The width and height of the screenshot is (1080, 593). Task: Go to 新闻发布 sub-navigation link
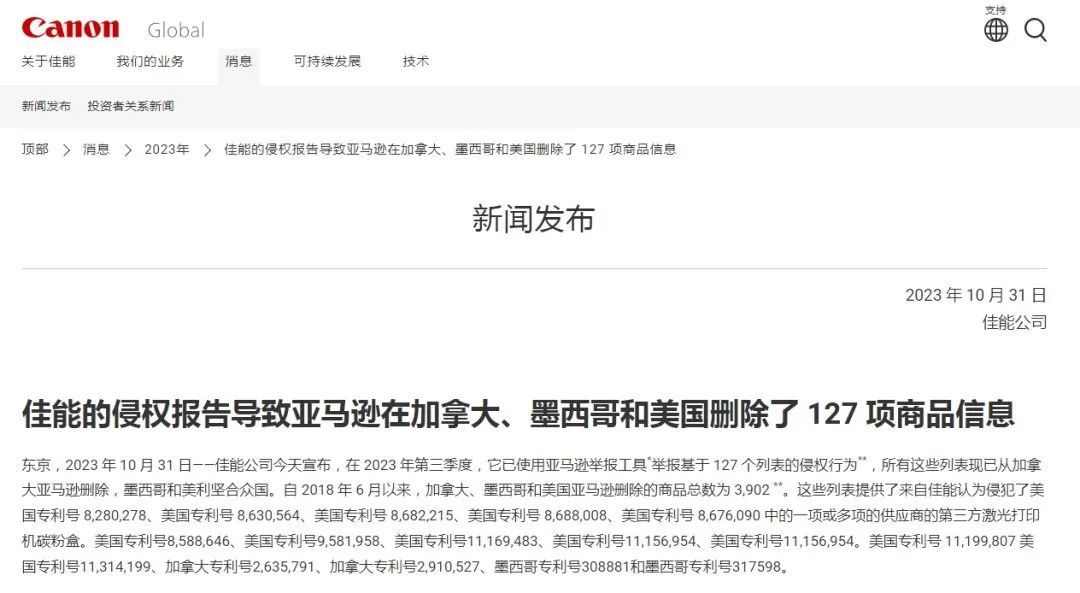[x=46, y=106]
